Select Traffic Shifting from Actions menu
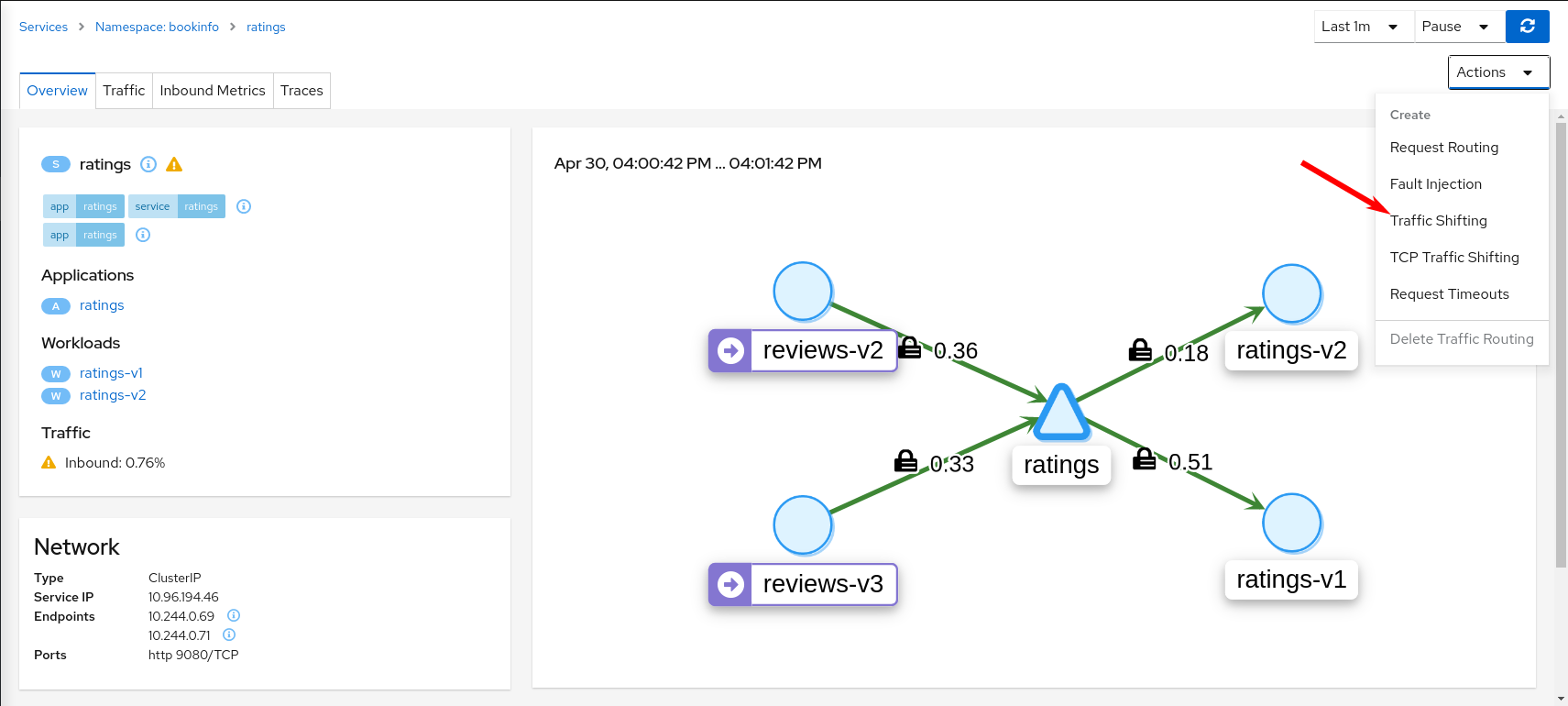Screen dimensions: 1568x706 (1438, 221)
